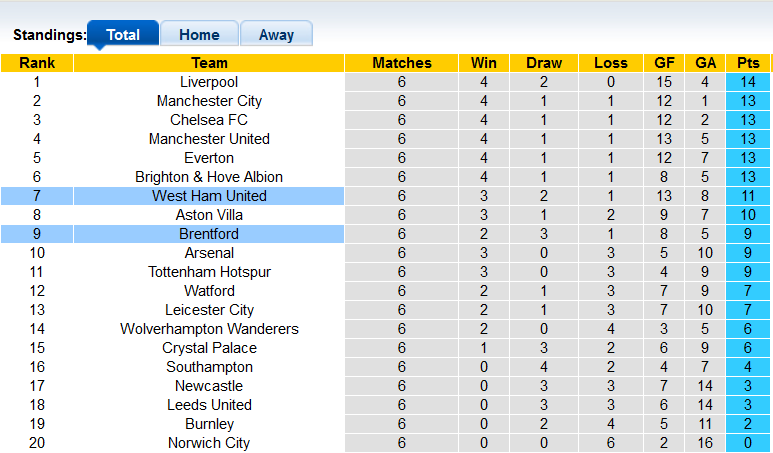
Task: Click the Norwich City team name
Action: point(209,443)
